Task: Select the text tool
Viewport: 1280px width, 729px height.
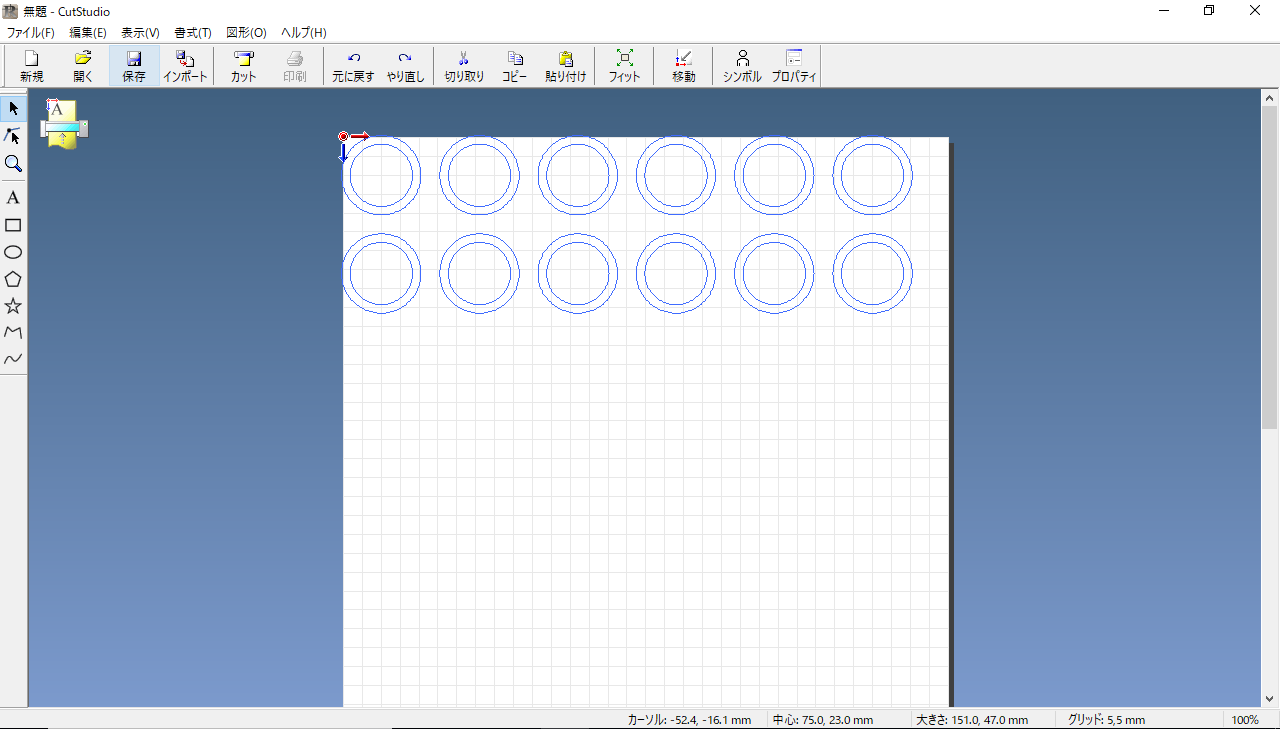Action: 13,198
